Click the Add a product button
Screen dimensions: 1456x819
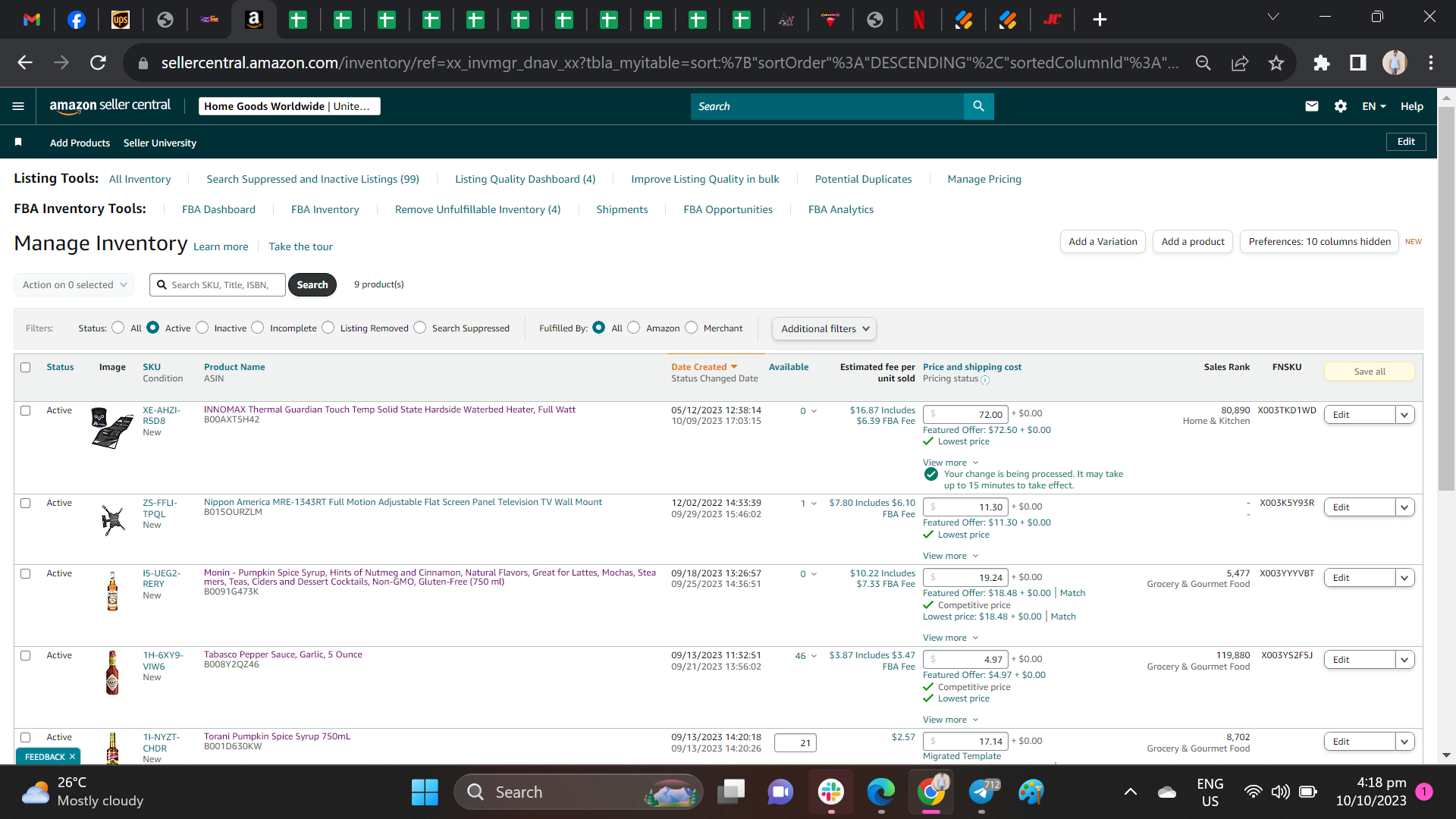pos(1193,242)
